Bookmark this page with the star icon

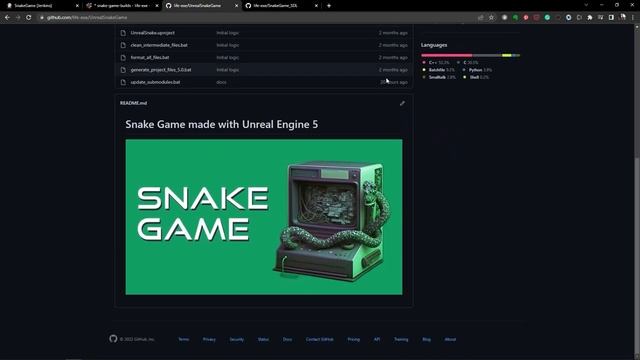click(x=491, y=18)
